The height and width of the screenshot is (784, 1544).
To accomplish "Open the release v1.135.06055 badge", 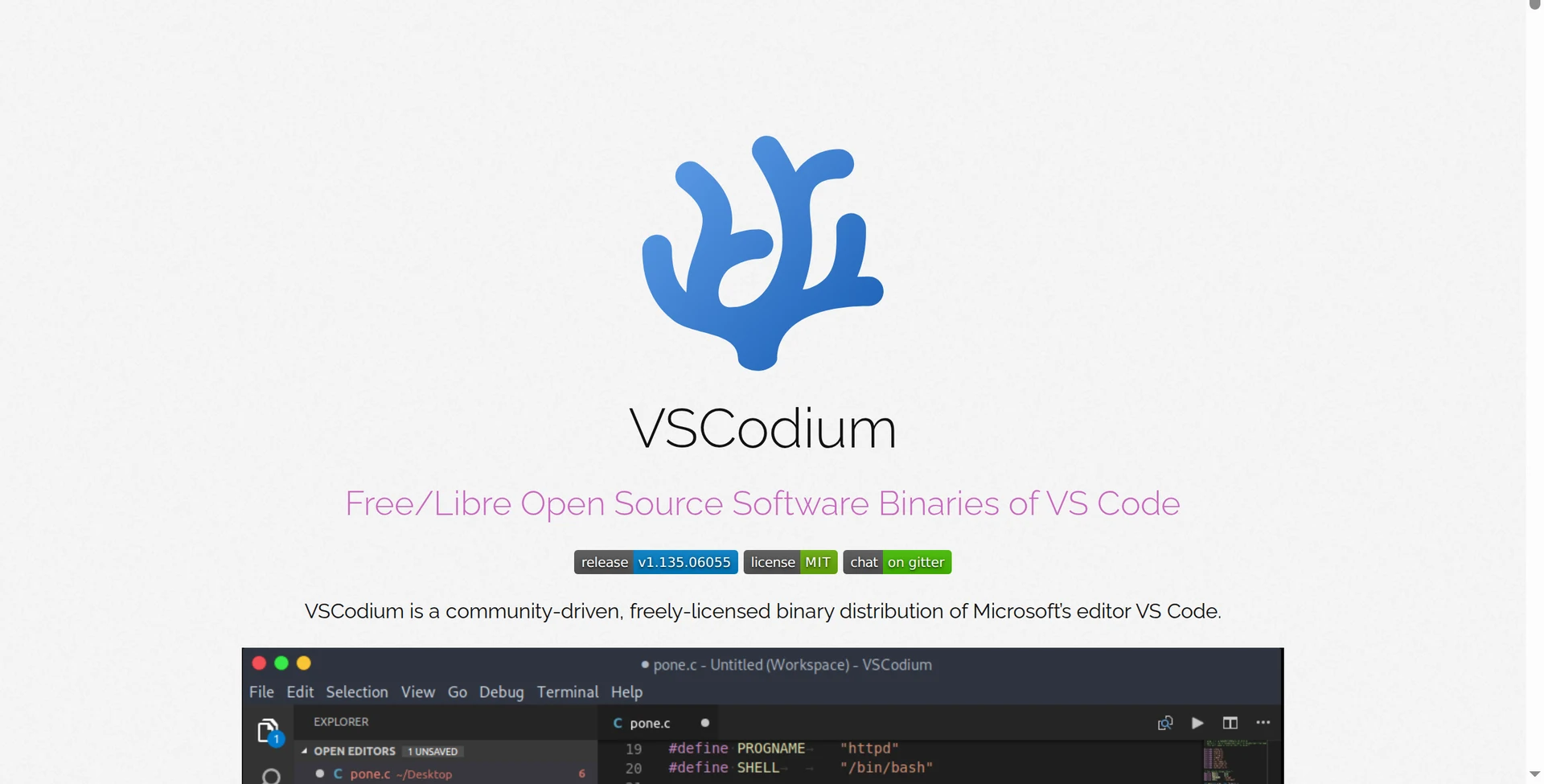I will [655, 562].
